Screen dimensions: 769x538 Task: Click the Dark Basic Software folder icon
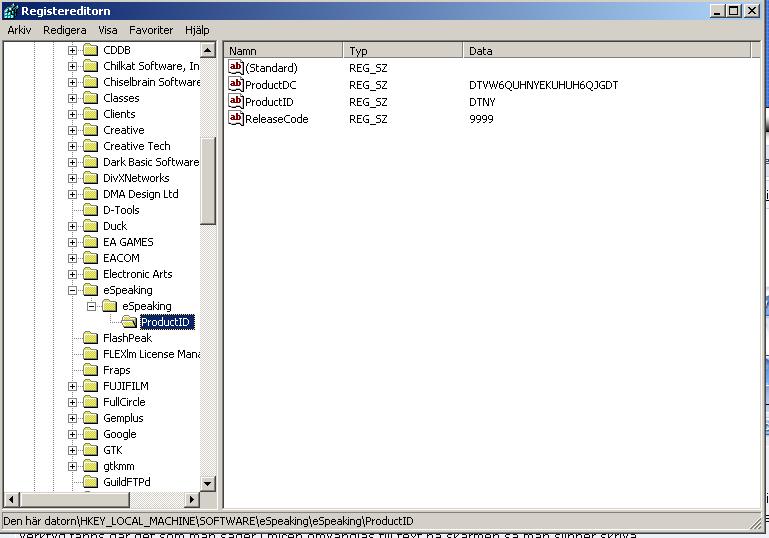pyautogui.click(x=90, y=162)
